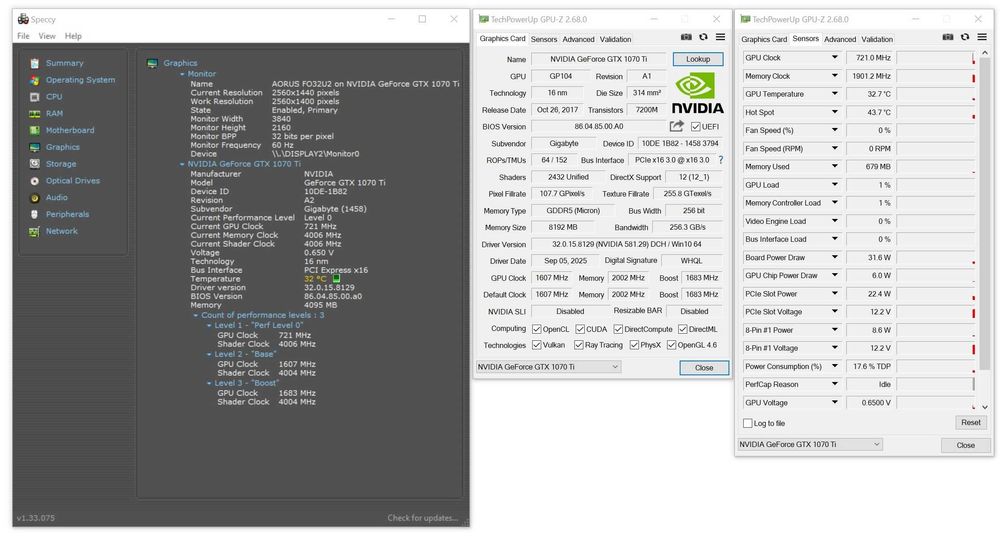Click the RAM icon in Speccy sidebar
This screenshot has width=1000, height=536.
(34, 114)
